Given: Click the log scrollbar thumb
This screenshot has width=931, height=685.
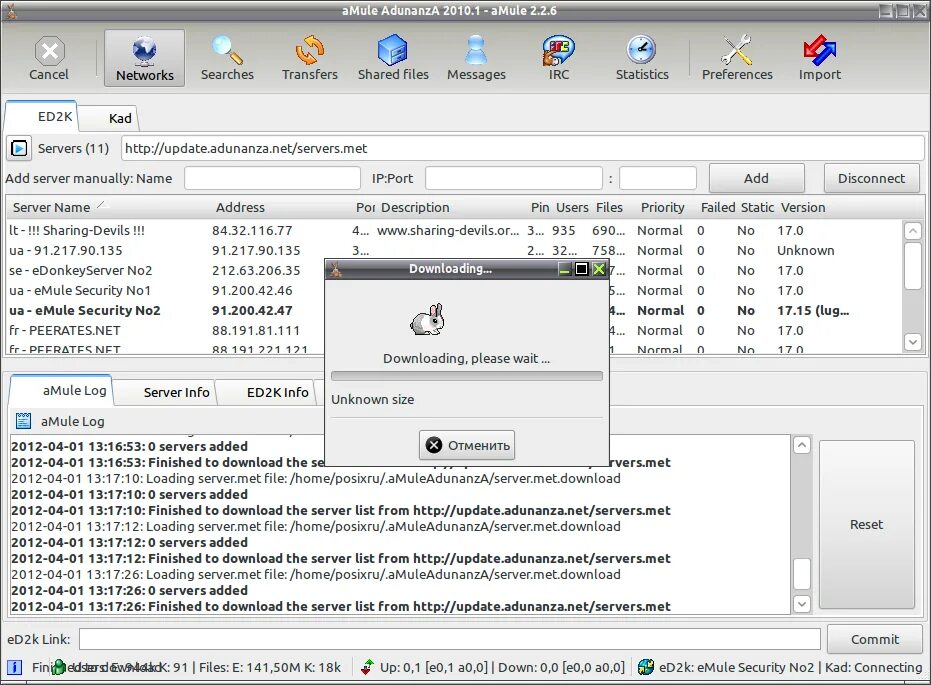Looking at the screenshot, I should [802, 573].
